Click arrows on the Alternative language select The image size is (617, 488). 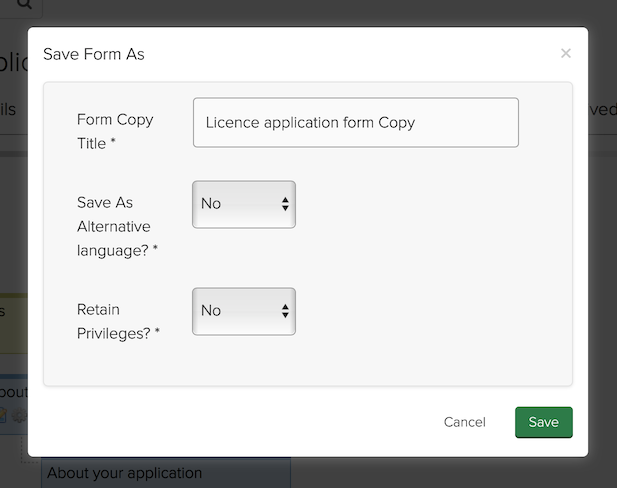click(x=285, y=204)
